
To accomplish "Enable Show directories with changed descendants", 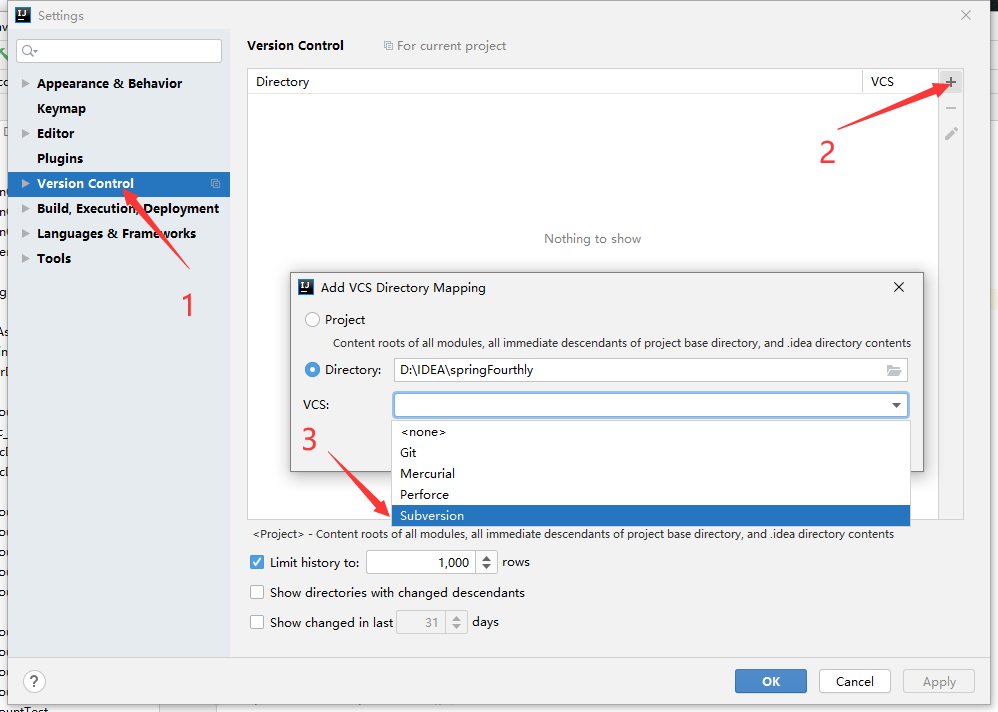I will [257, 592].
